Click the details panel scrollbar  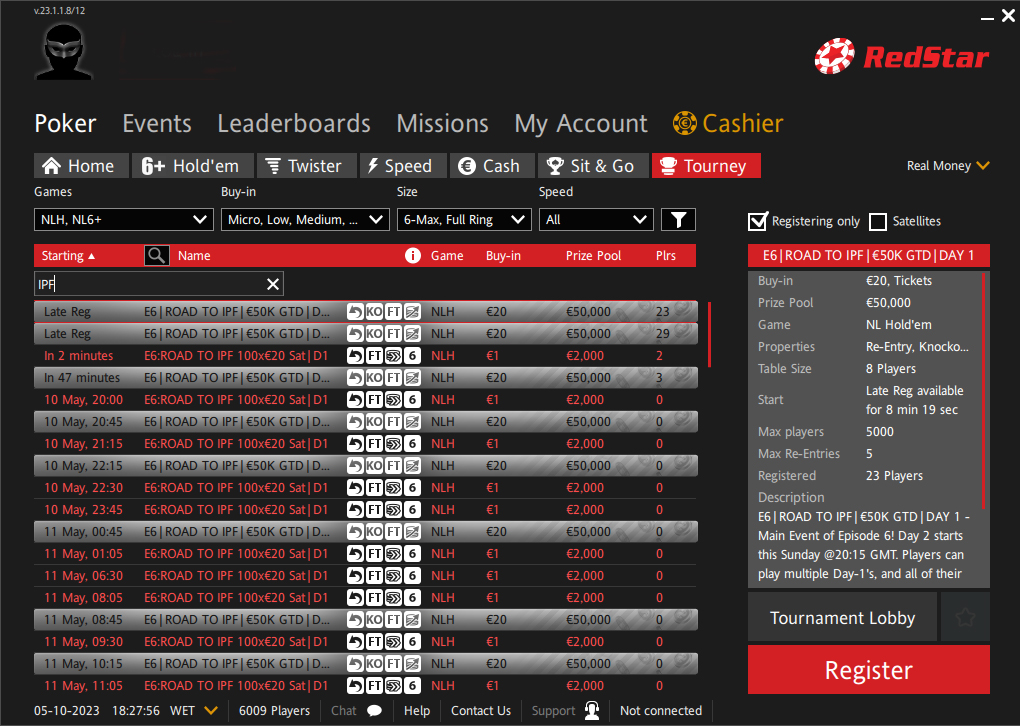pyautogui.click(x=984, y=389)
